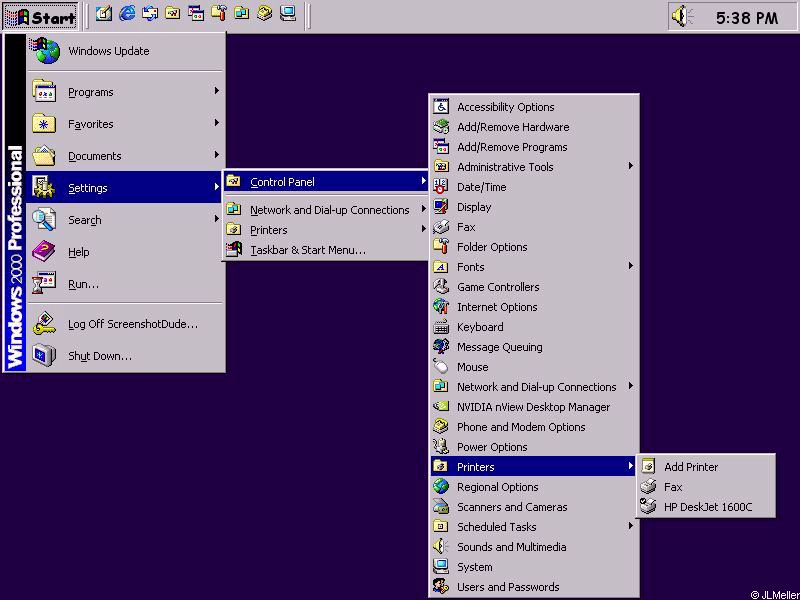
Task: Click the 5:38 PM clock
Action: click(746, 18)
